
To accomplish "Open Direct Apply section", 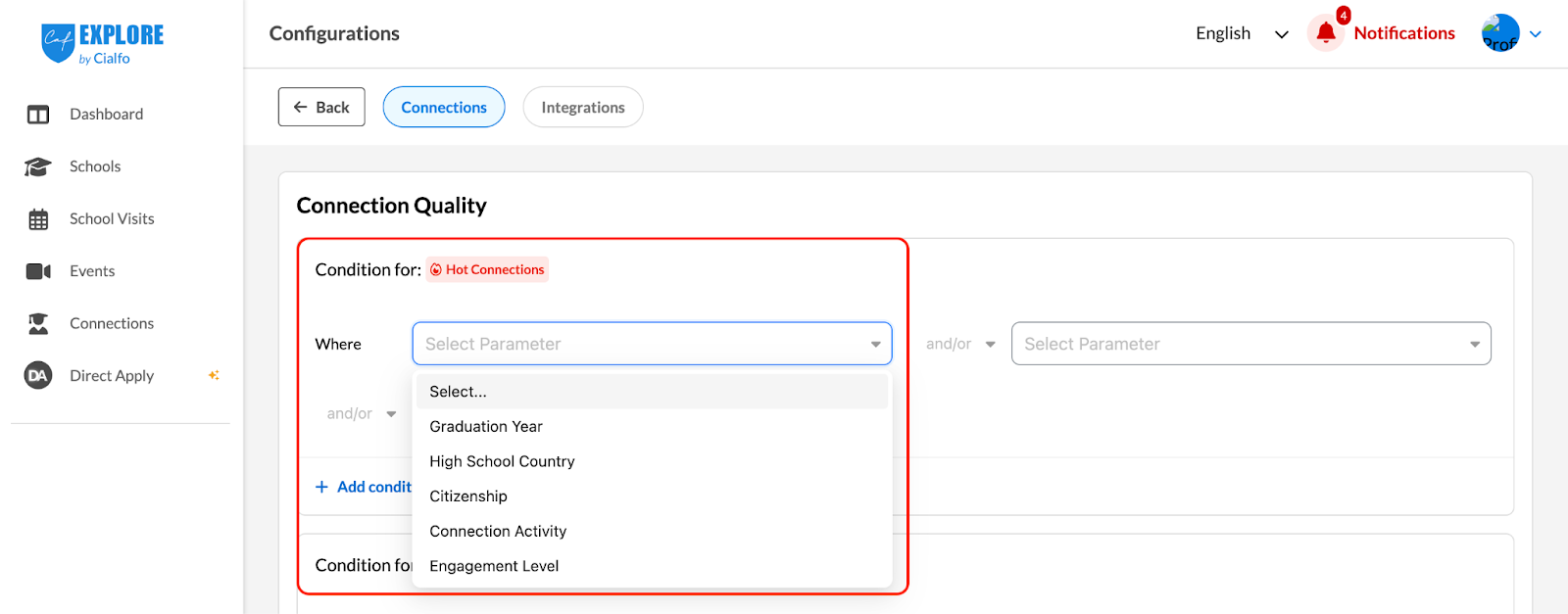I will click(x=112, y=376).
